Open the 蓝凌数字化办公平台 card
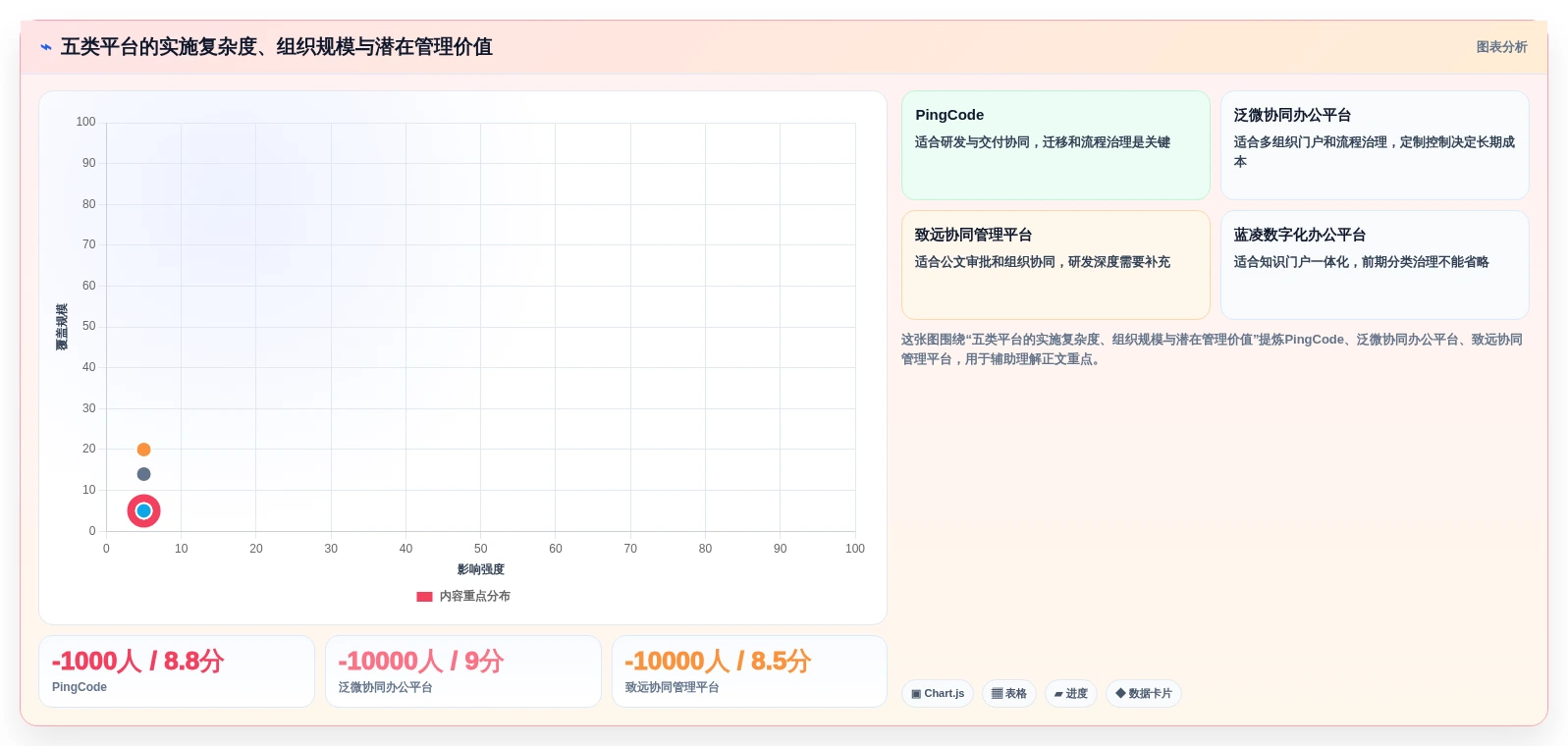This screenshot has width=1568, height=746. point(1375,265)
